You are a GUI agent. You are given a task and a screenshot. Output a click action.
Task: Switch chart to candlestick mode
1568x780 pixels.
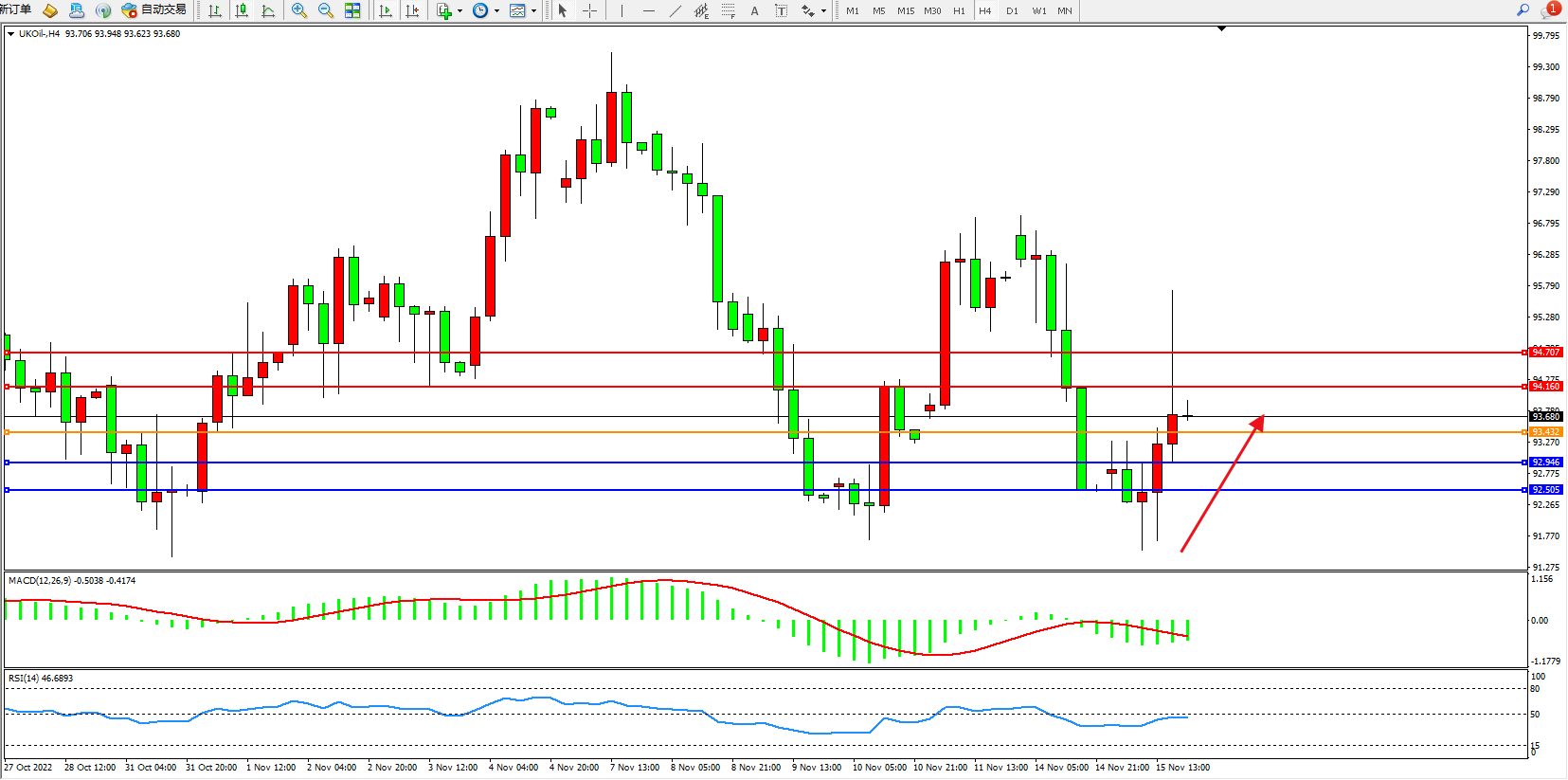tap(242, 10)
